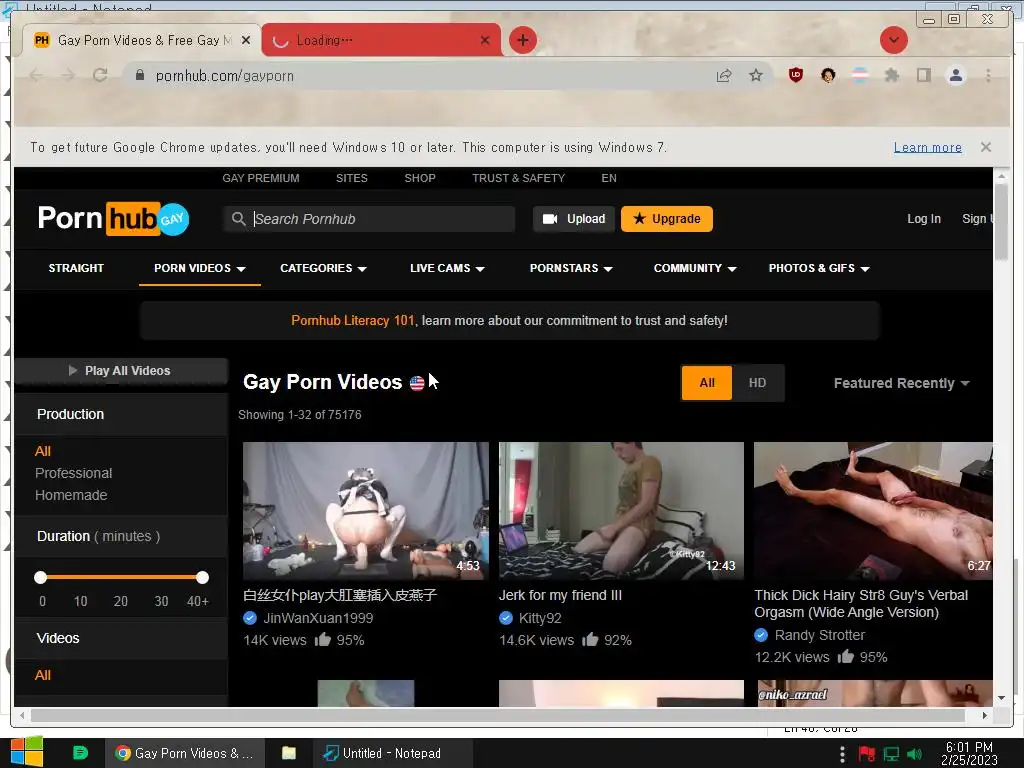Open the uBlock Origin extension icon
This screenshot has height=768, width=1024.
click(x=795, y=75)
